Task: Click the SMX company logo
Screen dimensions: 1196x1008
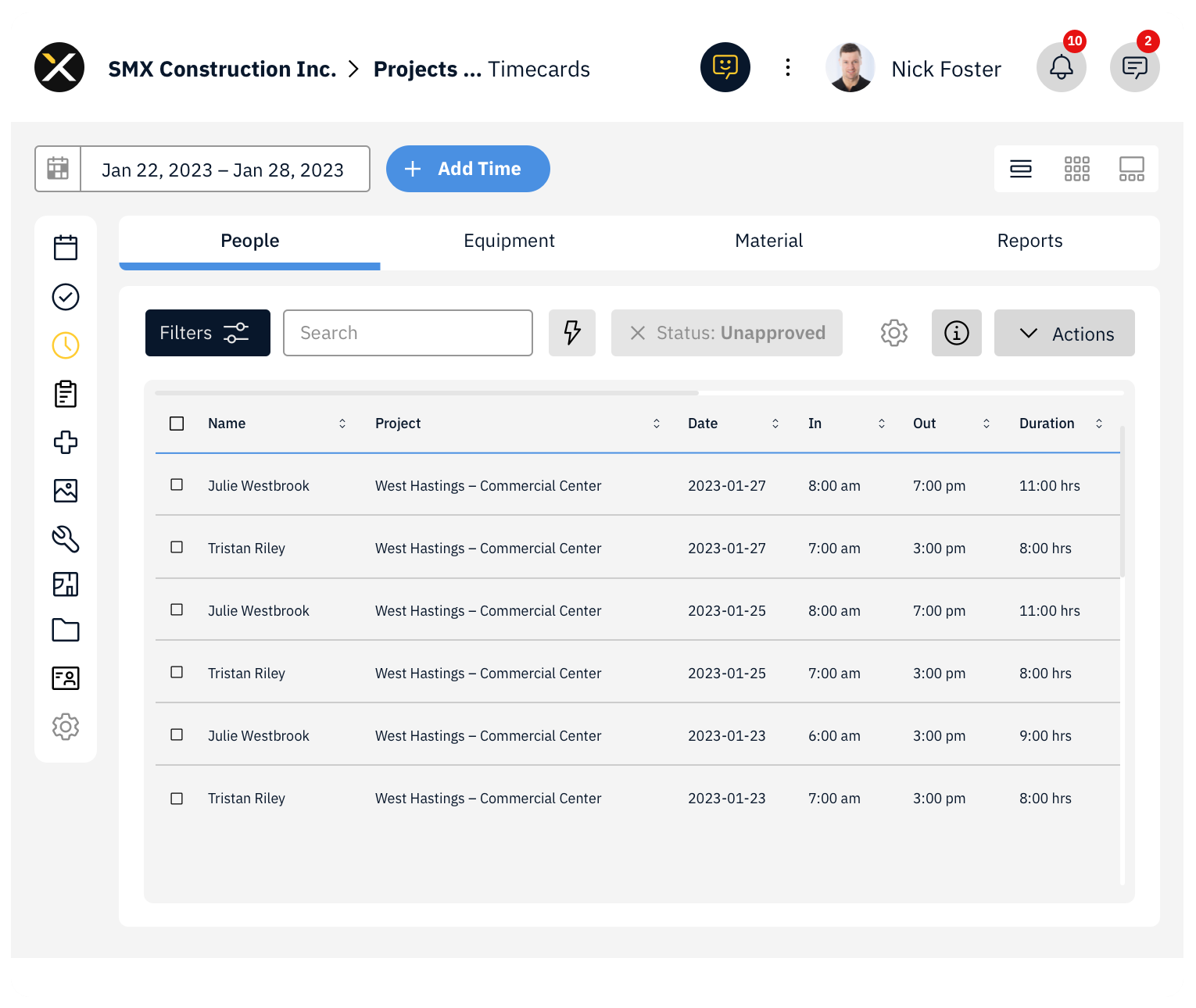Action: click(x=59, y=67)
